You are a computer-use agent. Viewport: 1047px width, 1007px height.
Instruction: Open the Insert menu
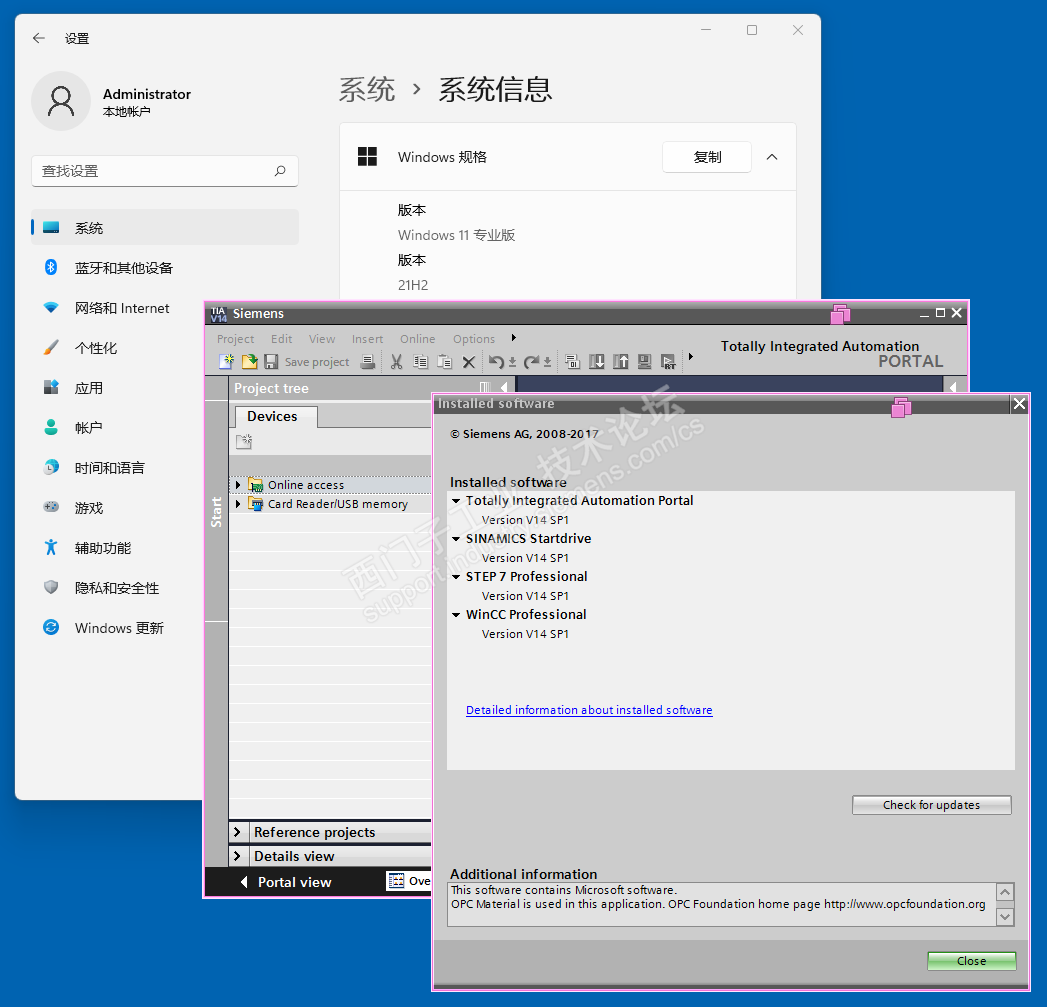(x=367, y=339)
